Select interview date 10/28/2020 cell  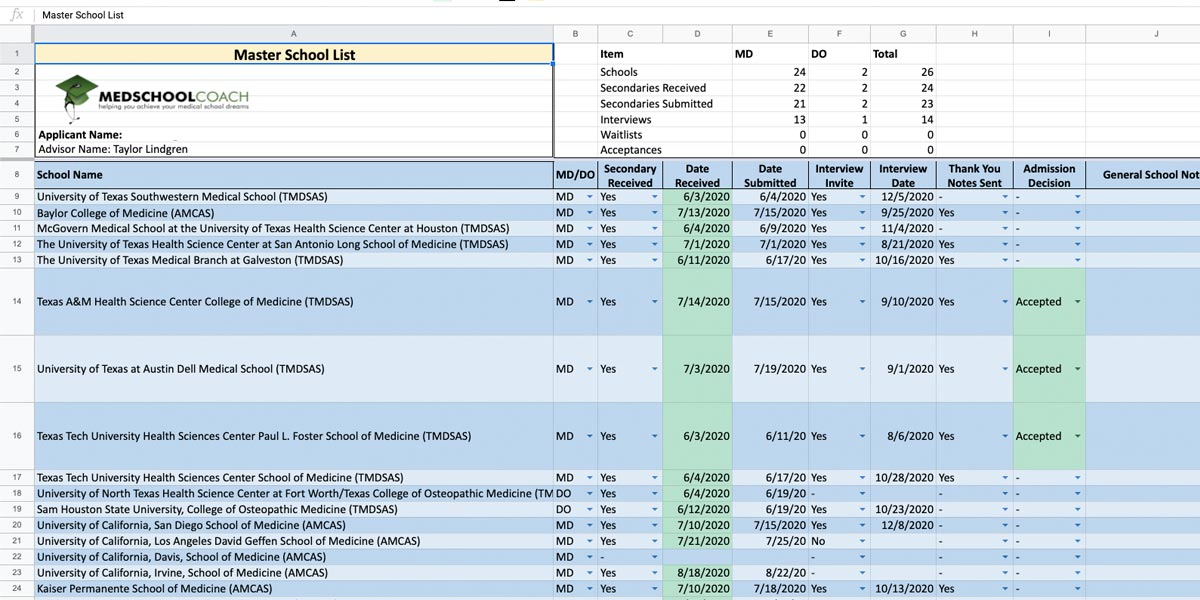903,478
